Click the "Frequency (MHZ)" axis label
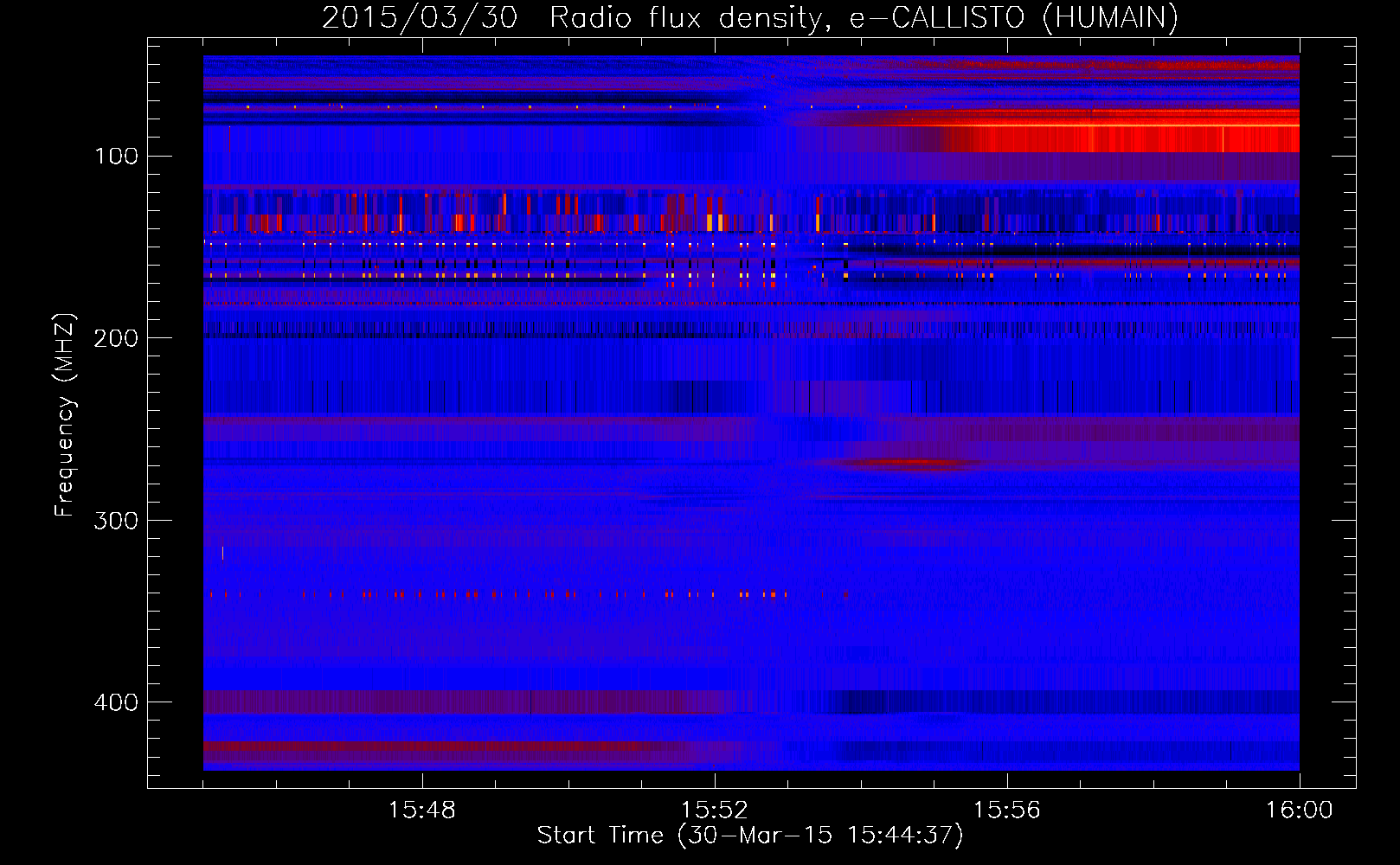Viewport: 1400px width, 865px height. click(x=65, y=414)
